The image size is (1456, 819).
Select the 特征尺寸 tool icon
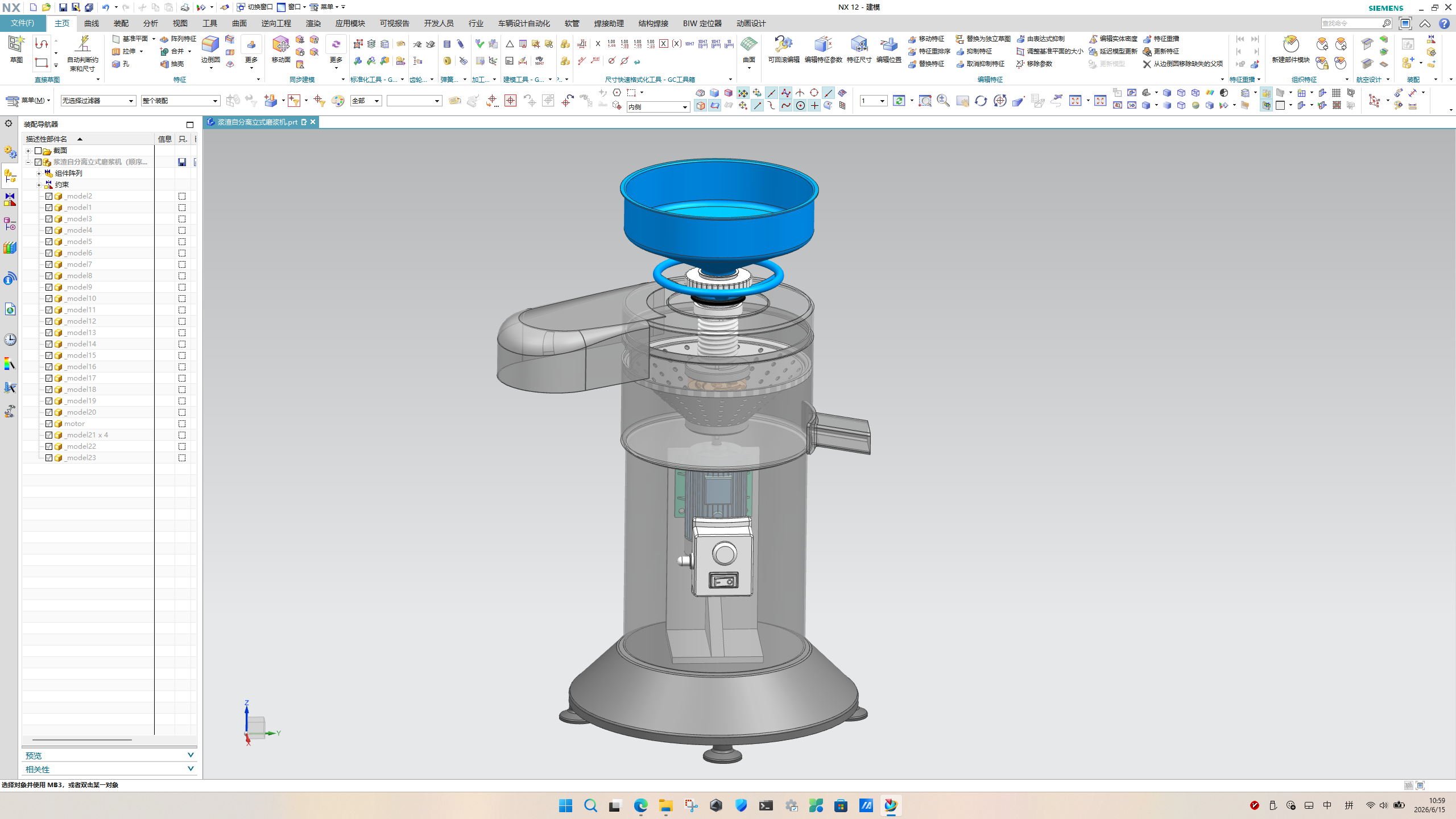pyautogui.click(x=859, y=44)
